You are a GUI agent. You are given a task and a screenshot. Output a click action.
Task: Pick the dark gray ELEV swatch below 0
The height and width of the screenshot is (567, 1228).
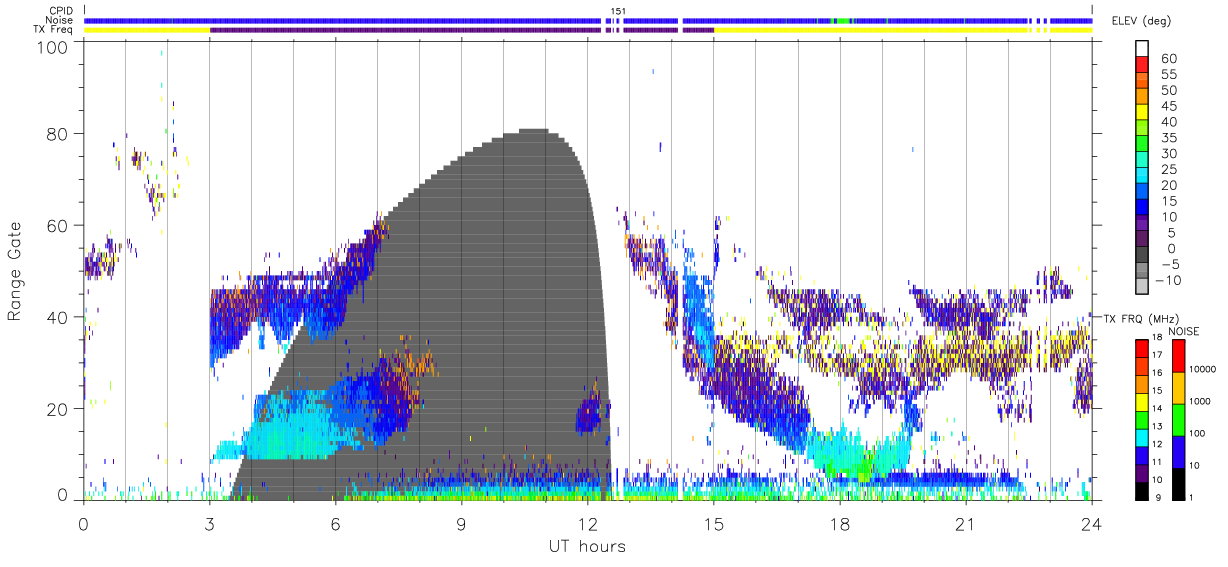coord(1143,253)
